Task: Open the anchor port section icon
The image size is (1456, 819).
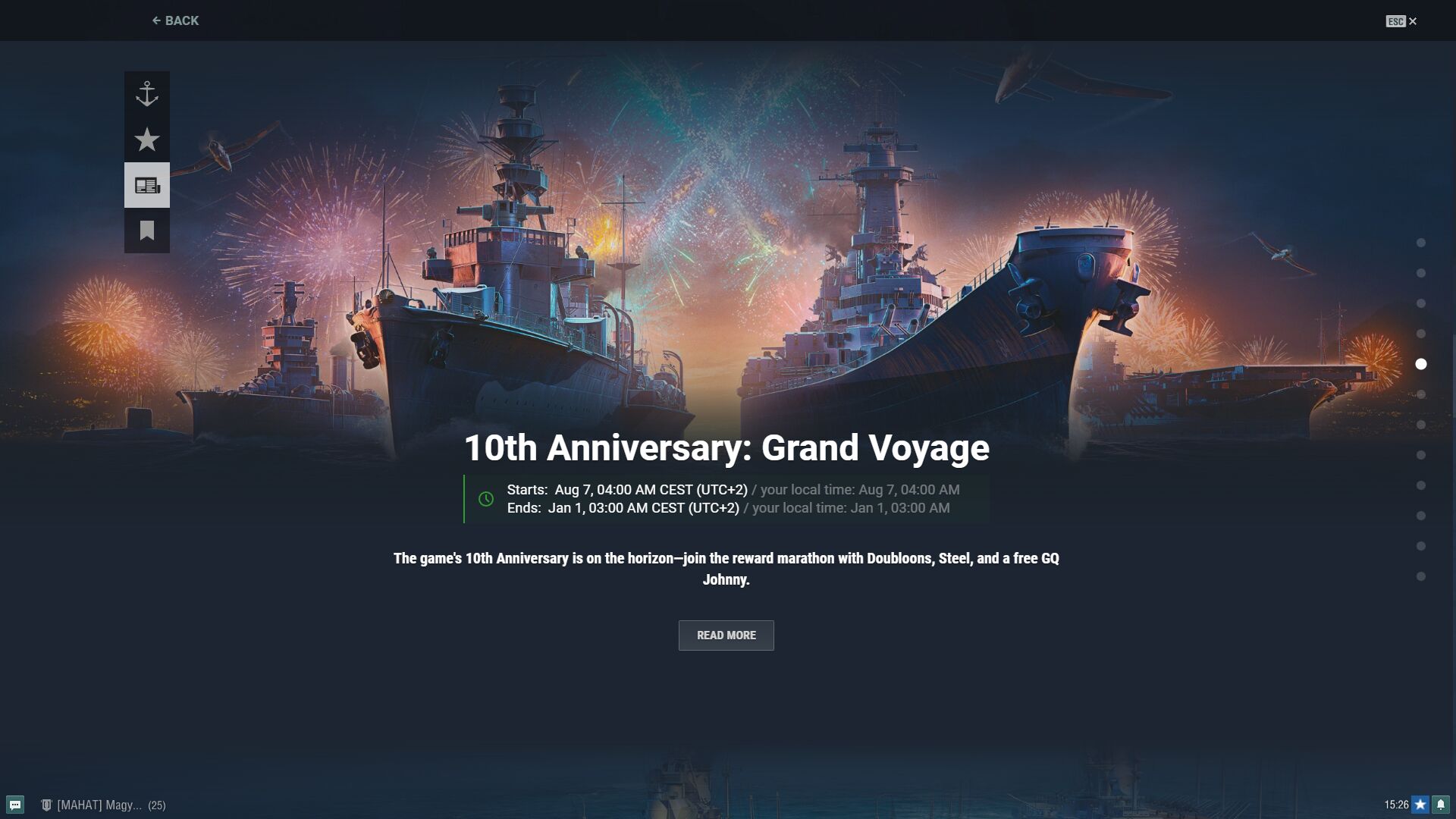Action: pyautogui.click(x=147, y=94)
